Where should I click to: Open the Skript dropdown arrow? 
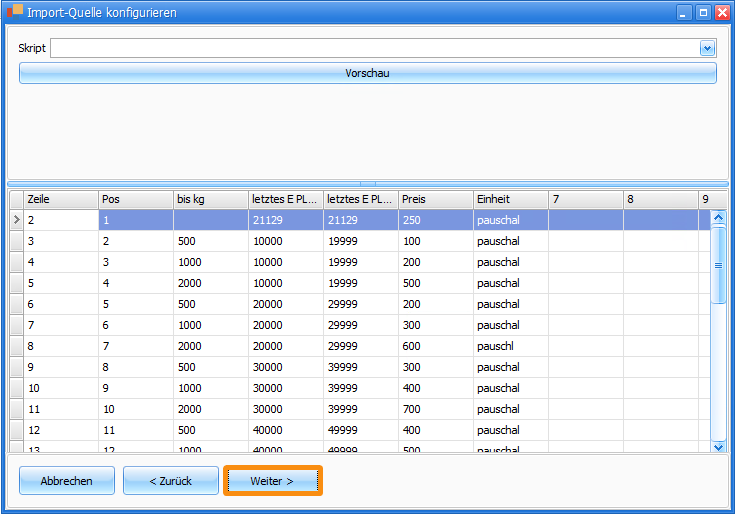[708, 48]
